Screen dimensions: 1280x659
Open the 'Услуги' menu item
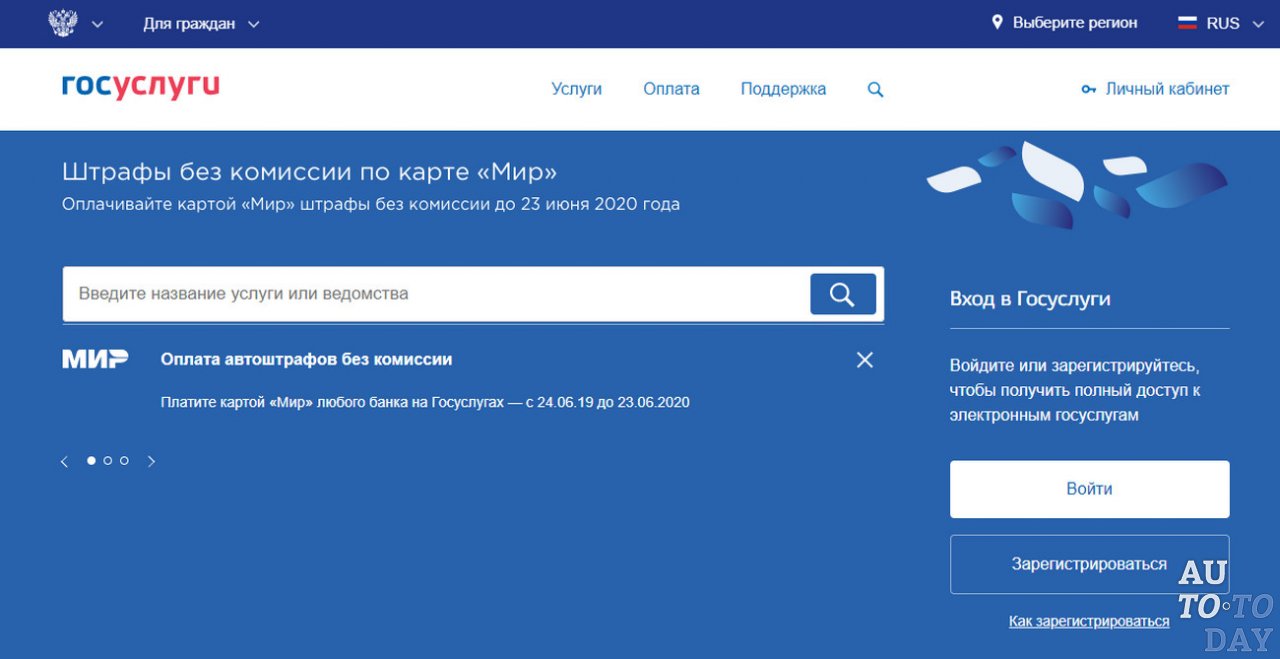(576, 89)
